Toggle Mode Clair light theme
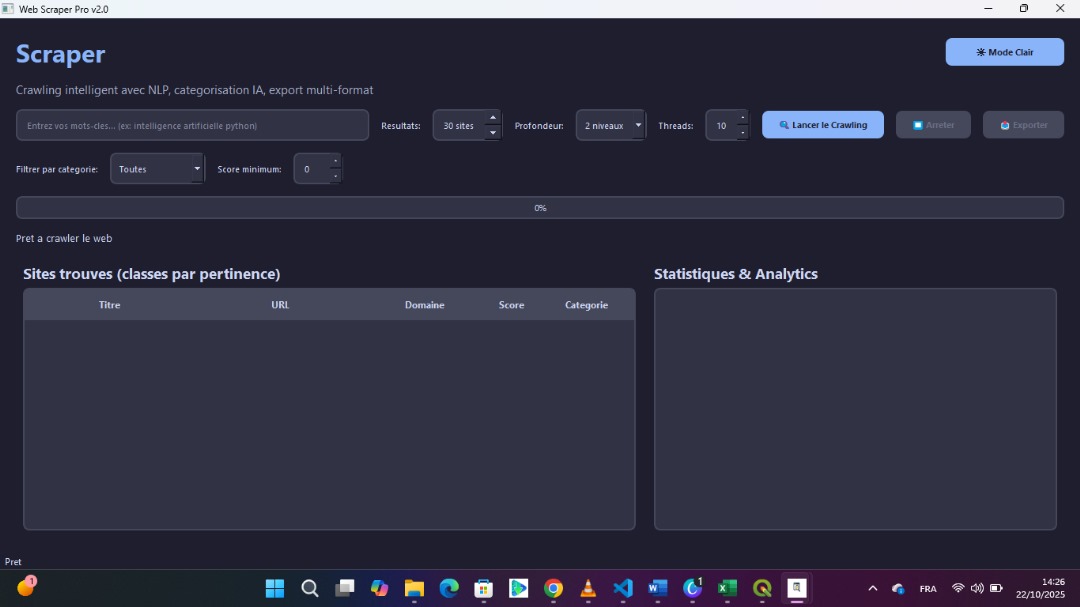The image size is (1080, 607). click(x=1004, y=52)
